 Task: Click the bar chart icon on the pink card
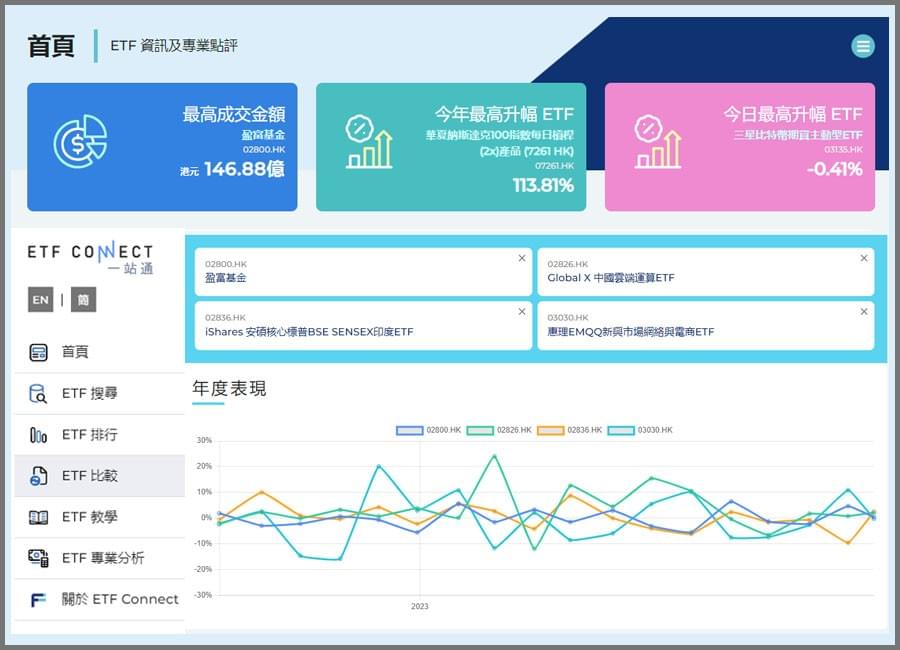658,141
